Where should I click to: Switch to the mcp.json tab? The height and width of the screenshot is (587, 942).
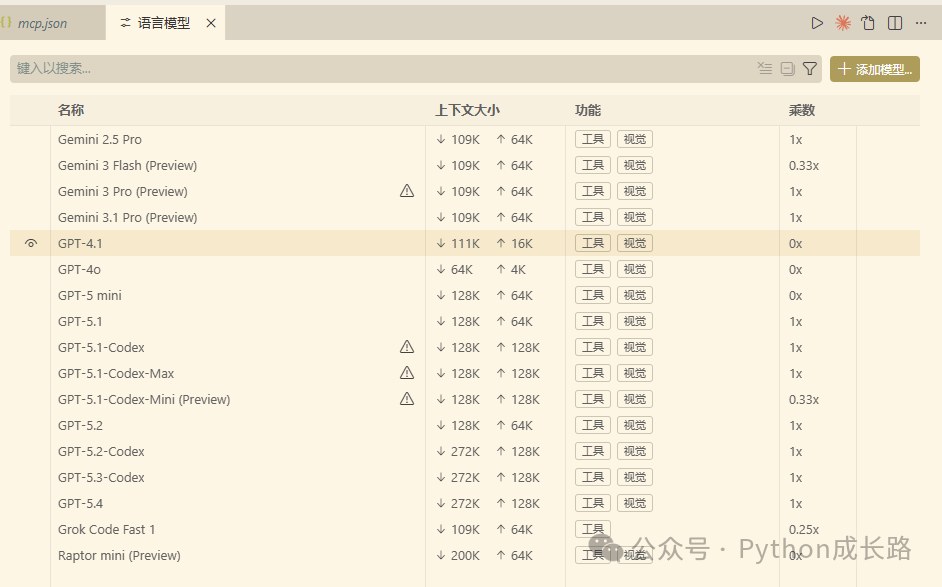[x=42, y=23]
